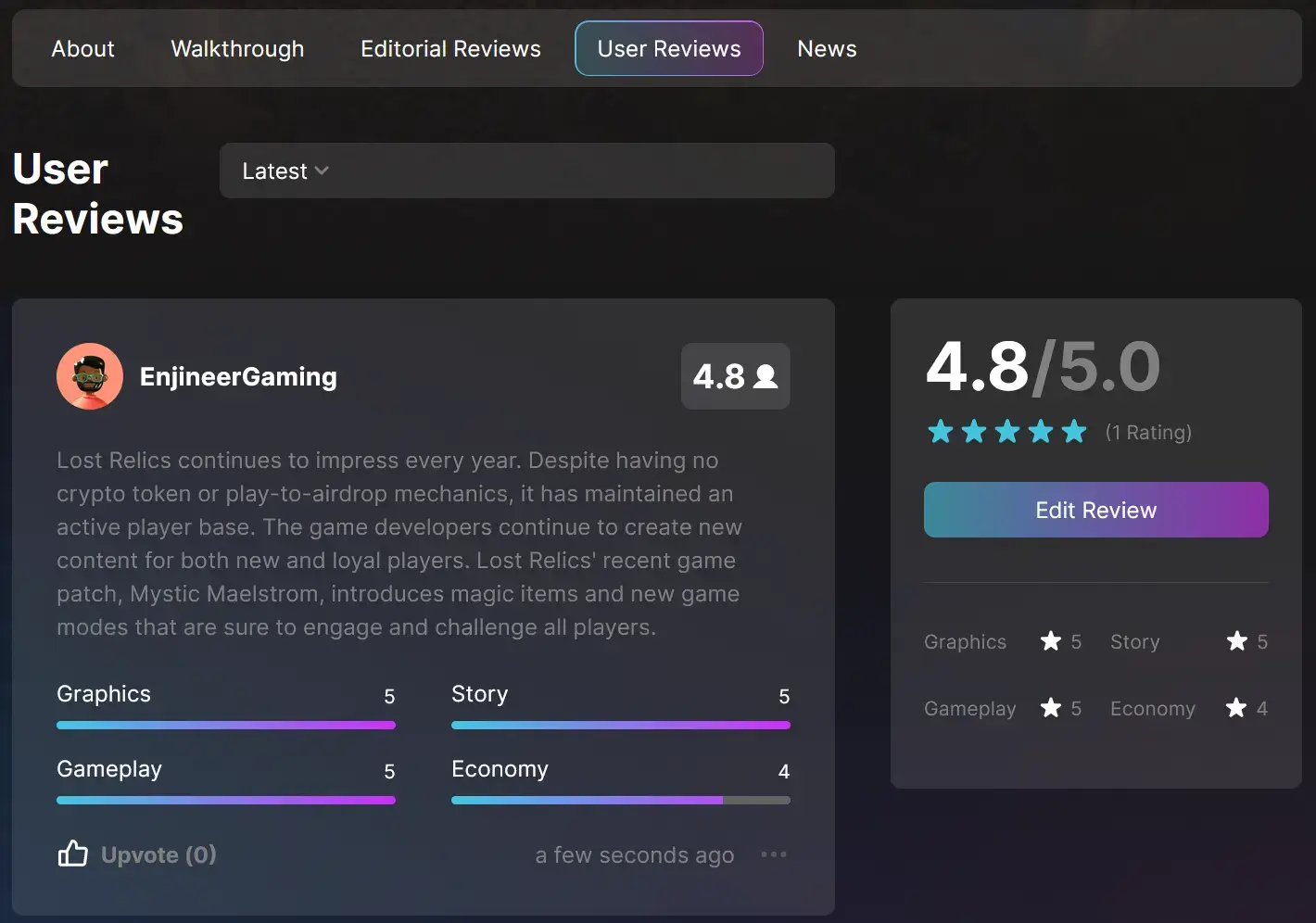This screenshot has height=923, width=1316.
Task: Upvote the EnjineerGaming review
Action: coord(137,853)
